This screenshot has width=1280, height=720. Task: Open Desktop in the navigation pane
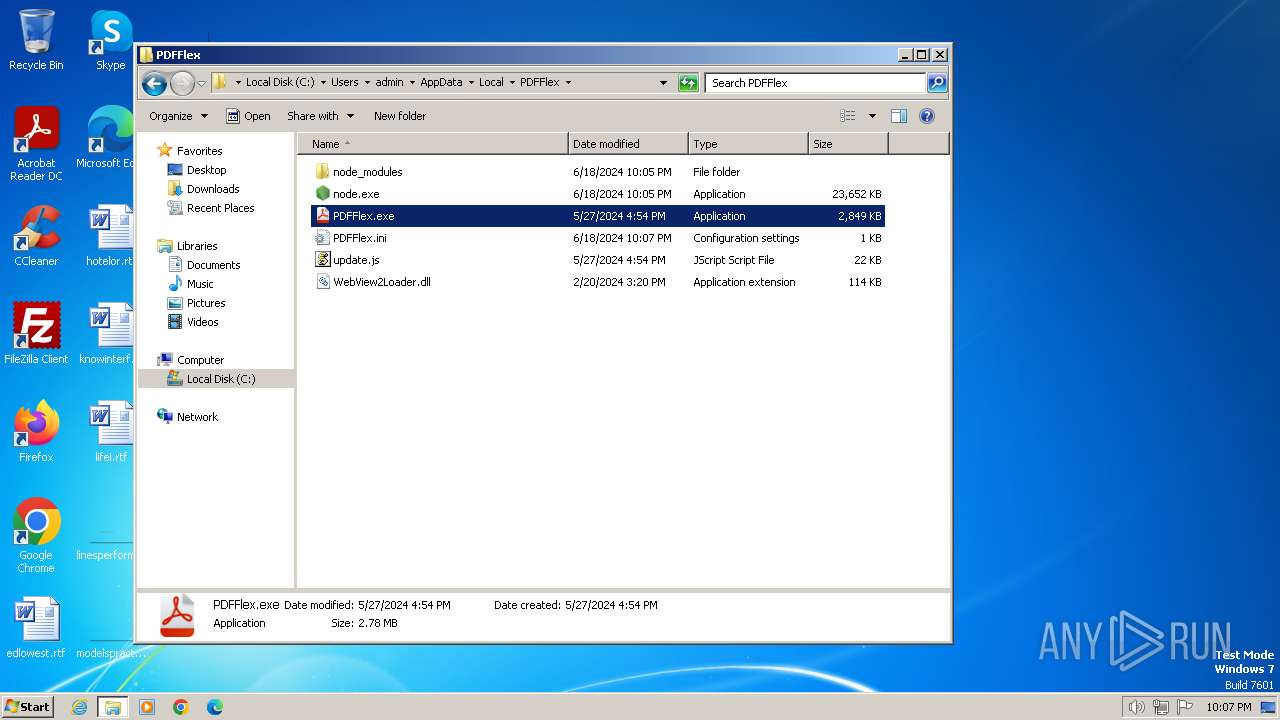pos(206,170)
